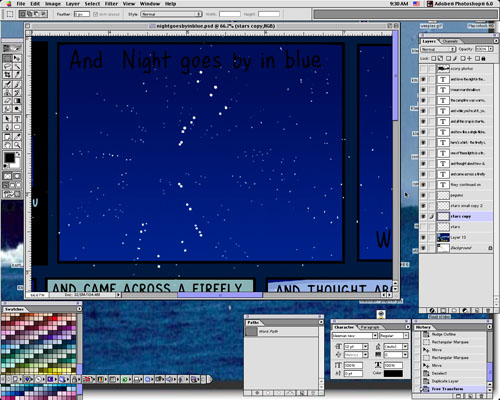This screenshot has width=500, height=400.
Task: Select the History Brush tool
Action: coord(17,92)
